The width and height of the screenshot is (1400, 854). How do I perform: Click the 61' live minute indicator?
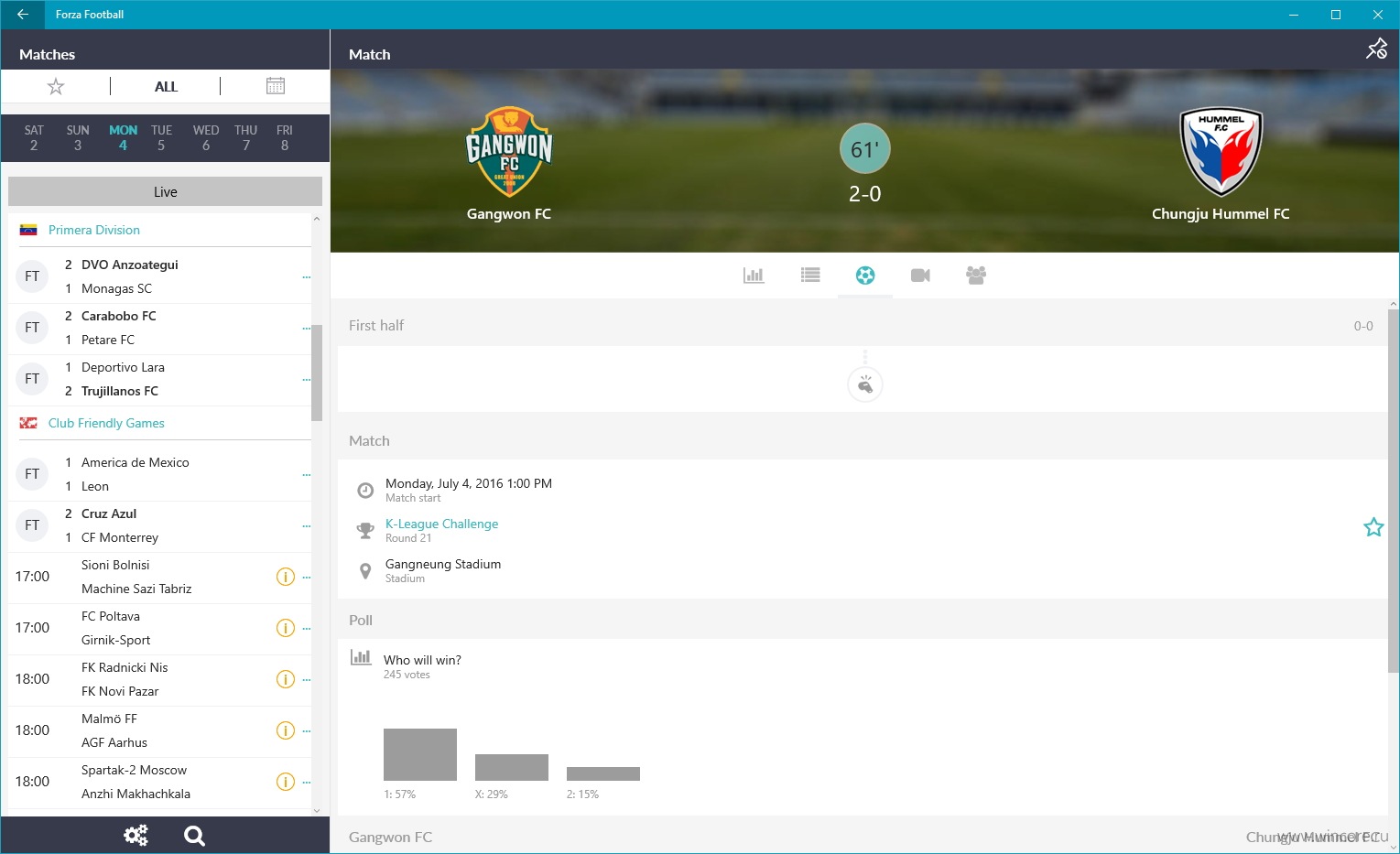coord(864,149)
